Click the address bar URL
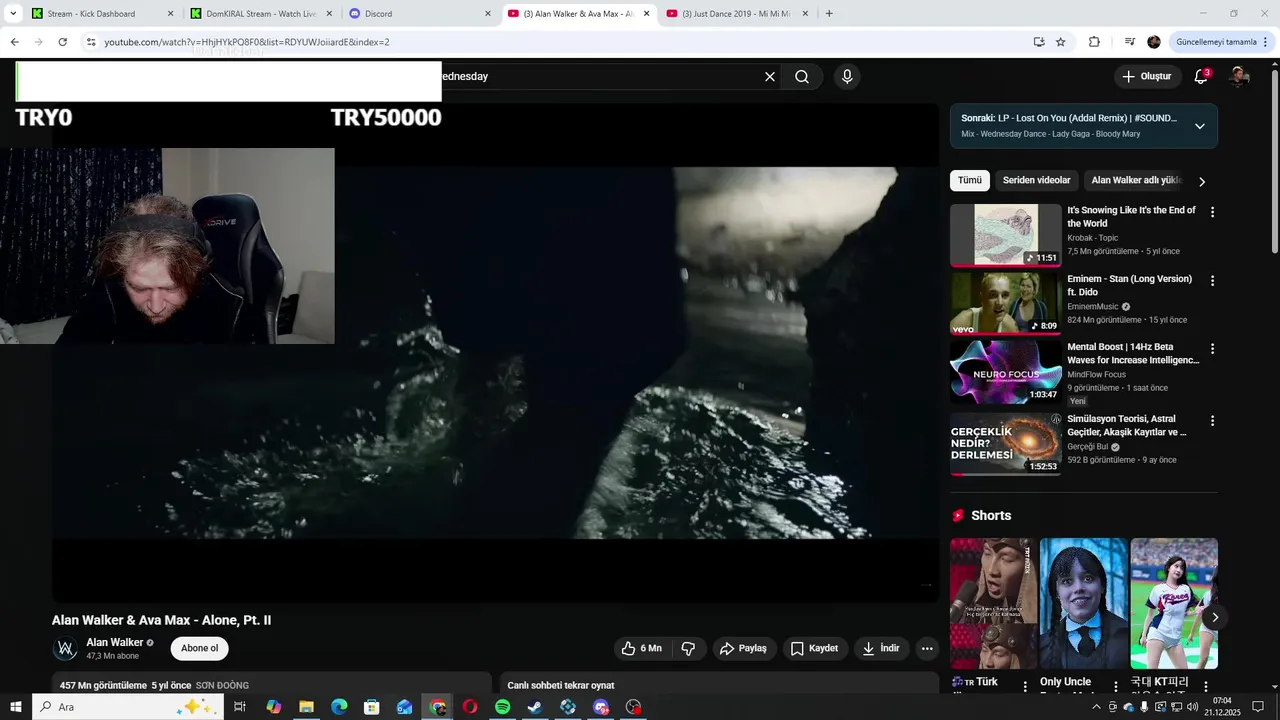 247,42
